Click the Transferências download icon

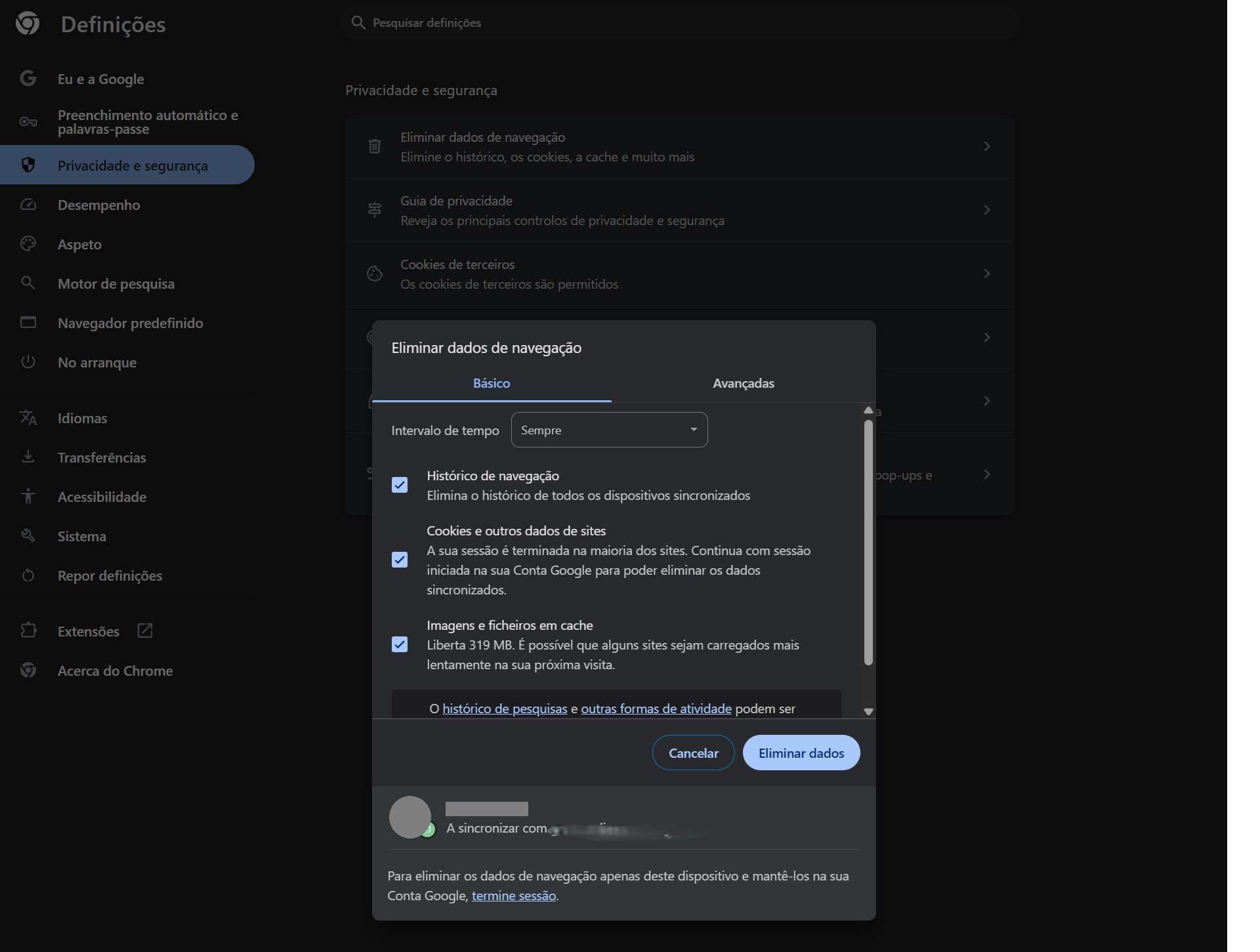coord(28,457)
